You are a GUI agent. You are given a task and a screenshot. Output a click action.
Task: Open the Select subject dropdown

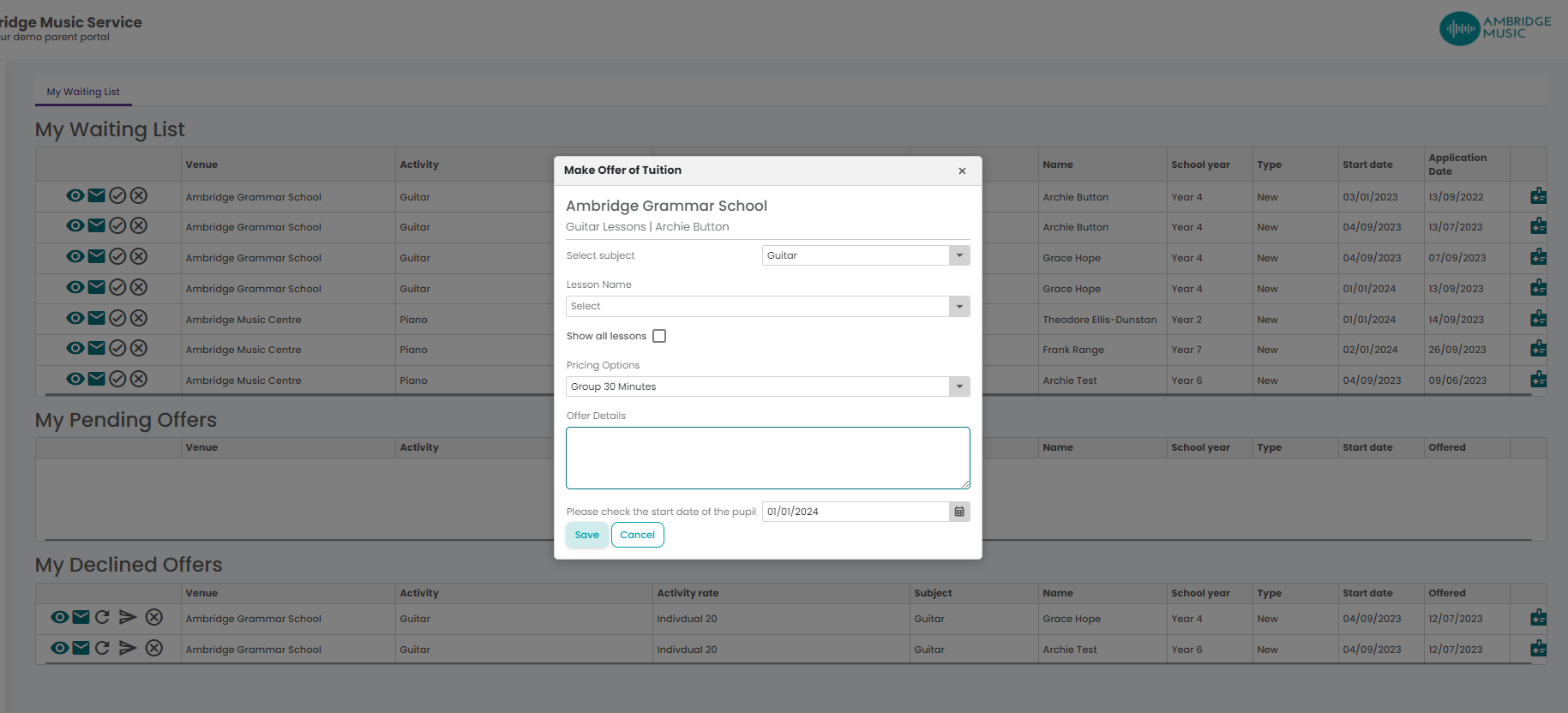pos(865,255)
